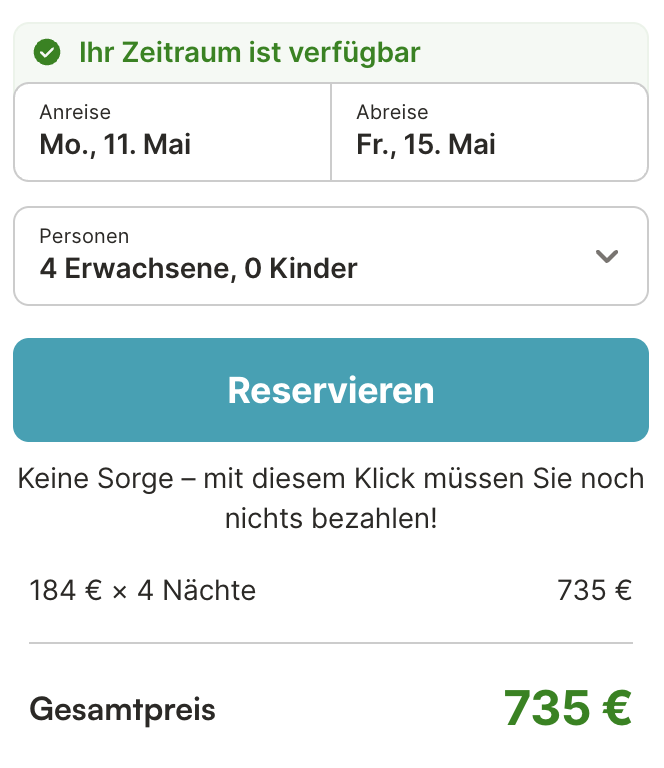The height and width of the screenshot is (768, 664).
Task: Click the green 735 € total price
Action: tap(567, 708)
